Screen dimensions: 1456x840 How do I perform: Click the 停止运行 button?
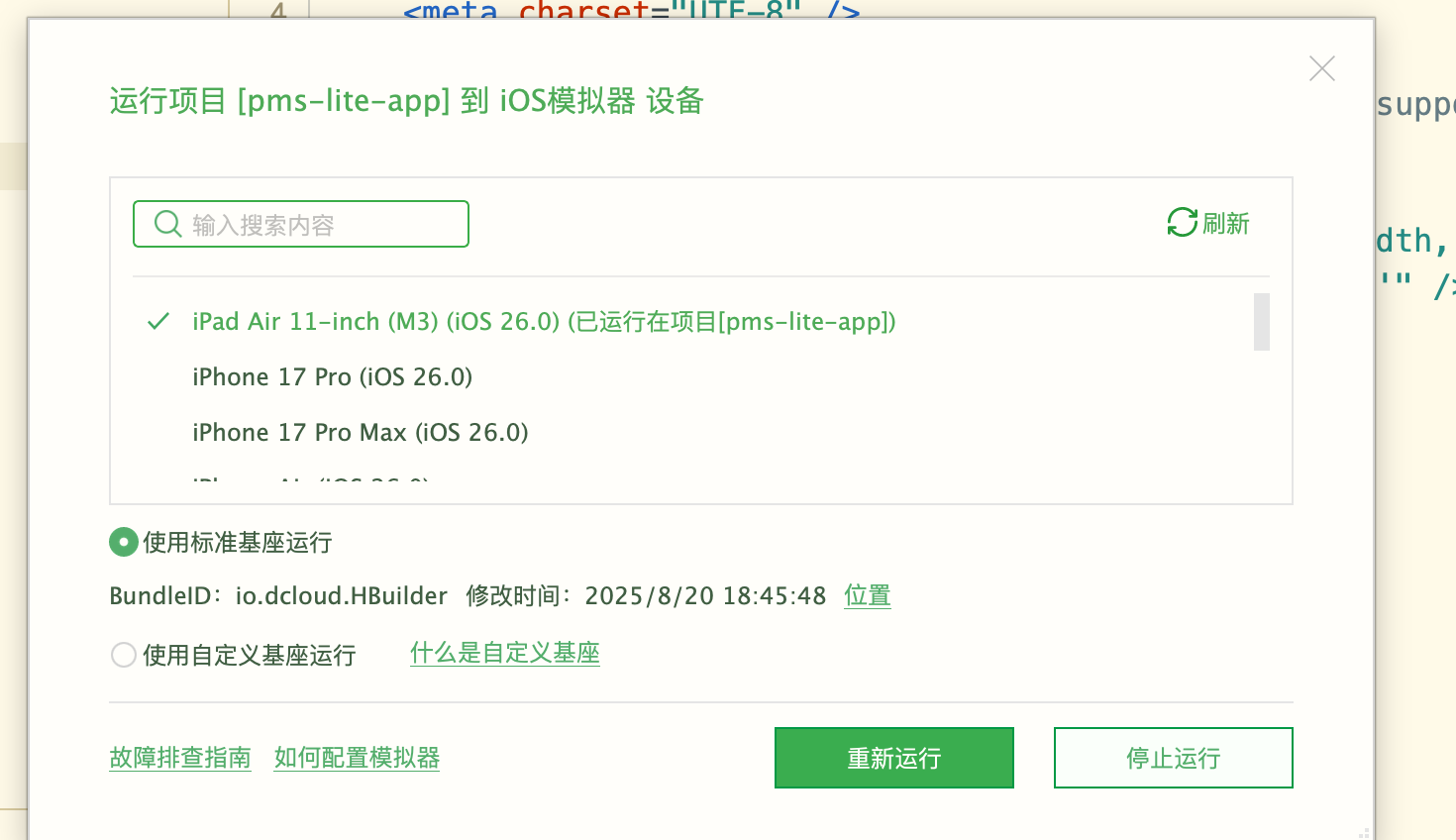[1174, 758]
